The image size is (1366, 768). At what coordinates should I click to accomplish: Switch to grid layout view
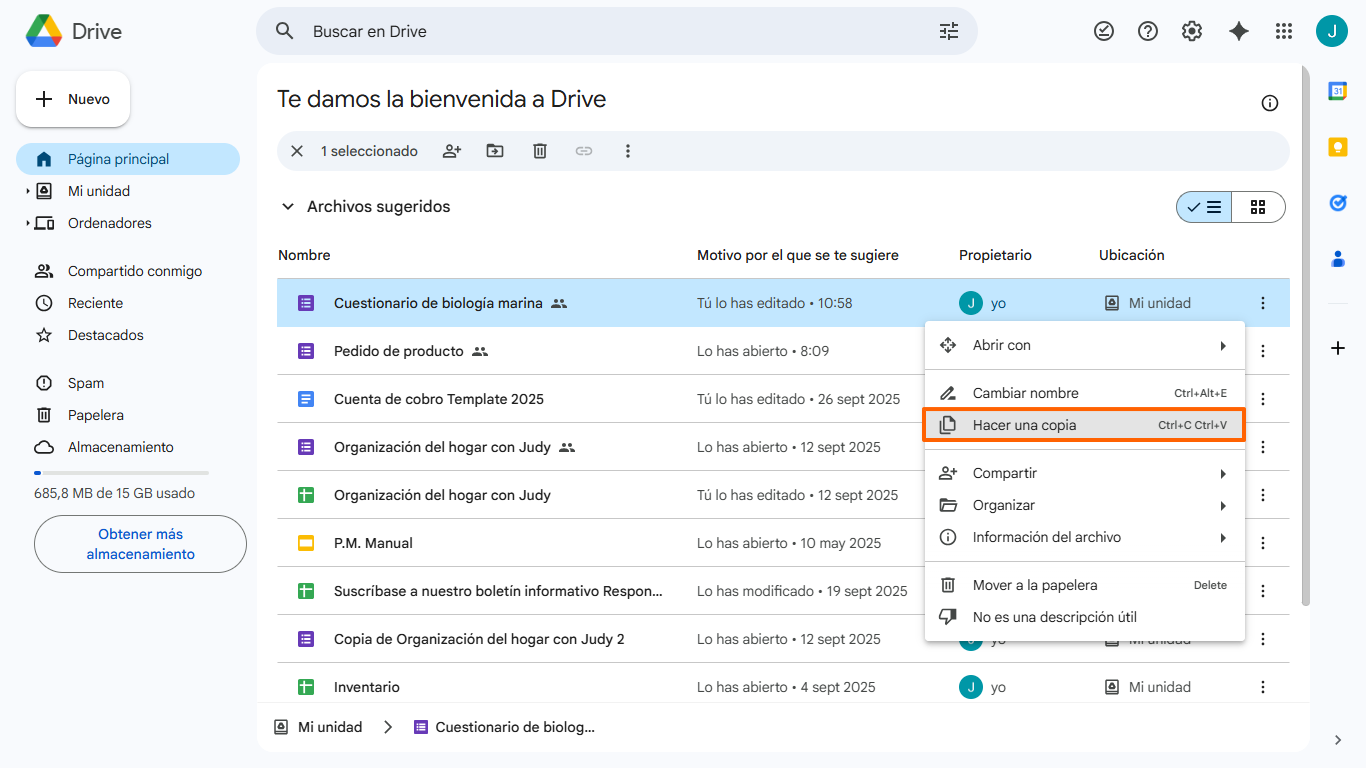1258,207
